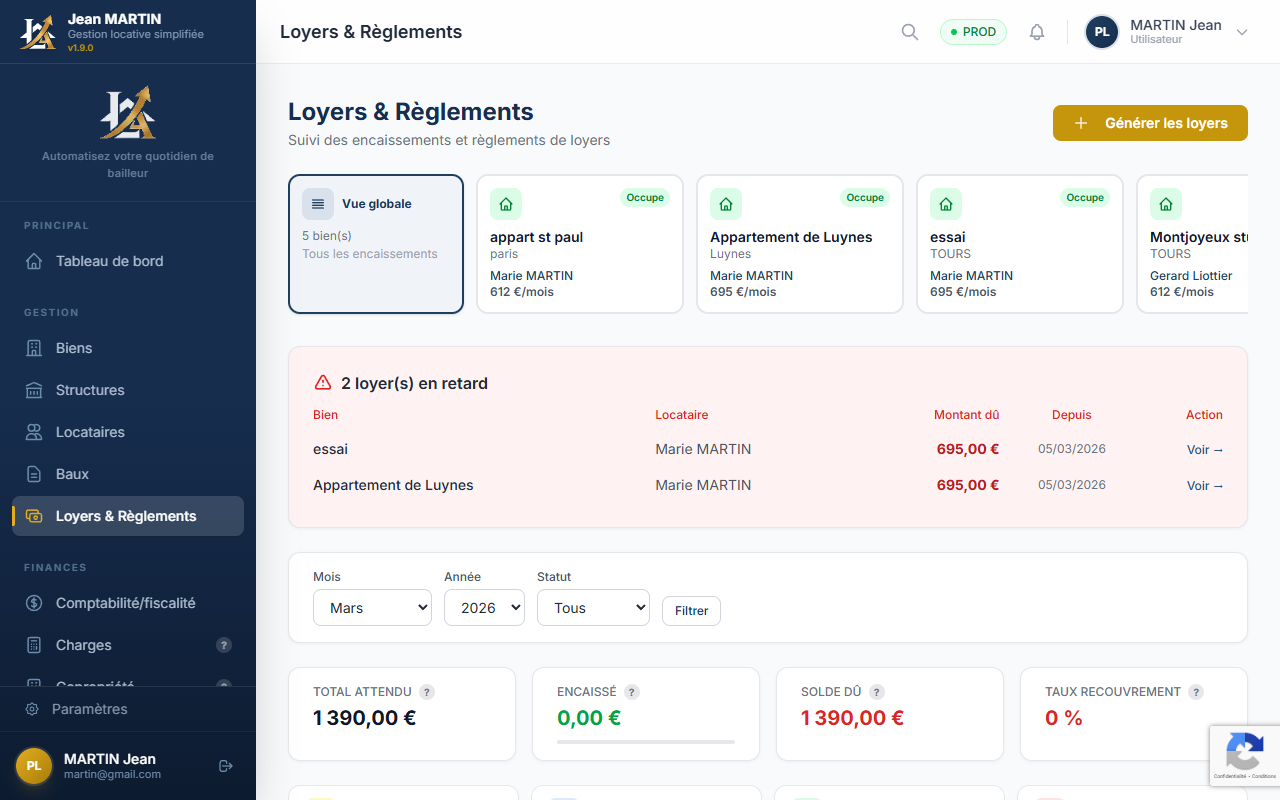The image size is (1280, 800).
Task: Click the Baux document icon
Action: coord(34,473)
